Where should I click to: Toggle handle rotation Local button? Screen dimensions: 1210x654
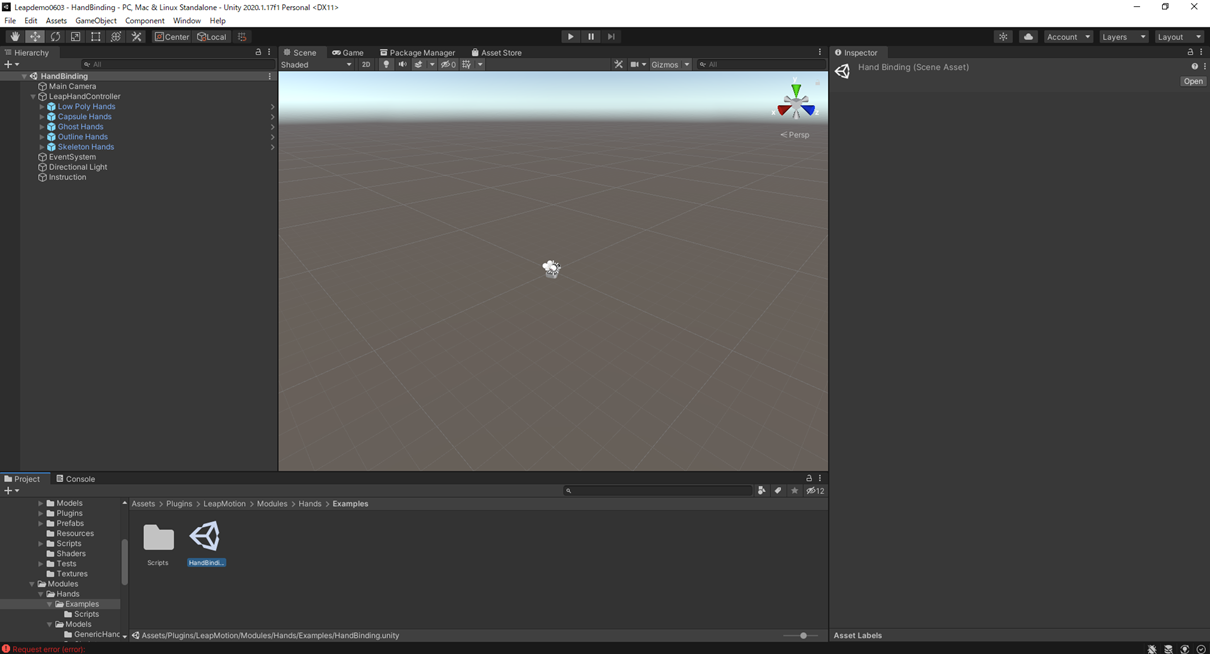click(212, 37)
